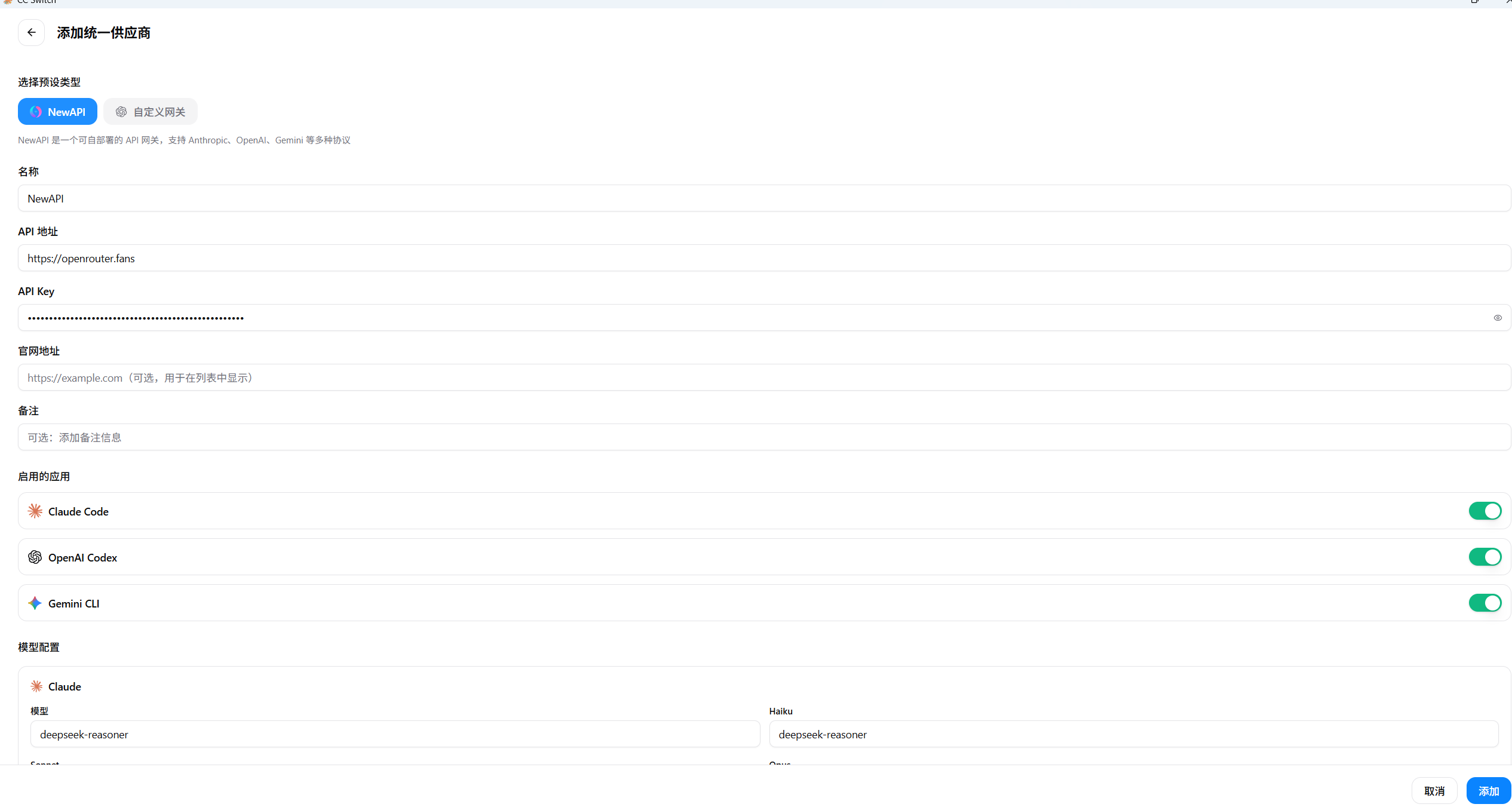
Task: Click the Claude Code row label
Action: (78, 512)
